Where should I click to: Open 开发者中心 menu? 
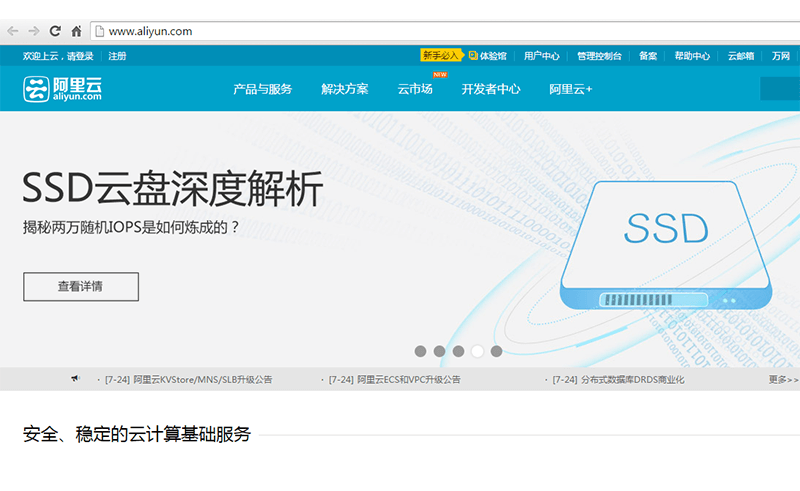click(x=491, y=89)
